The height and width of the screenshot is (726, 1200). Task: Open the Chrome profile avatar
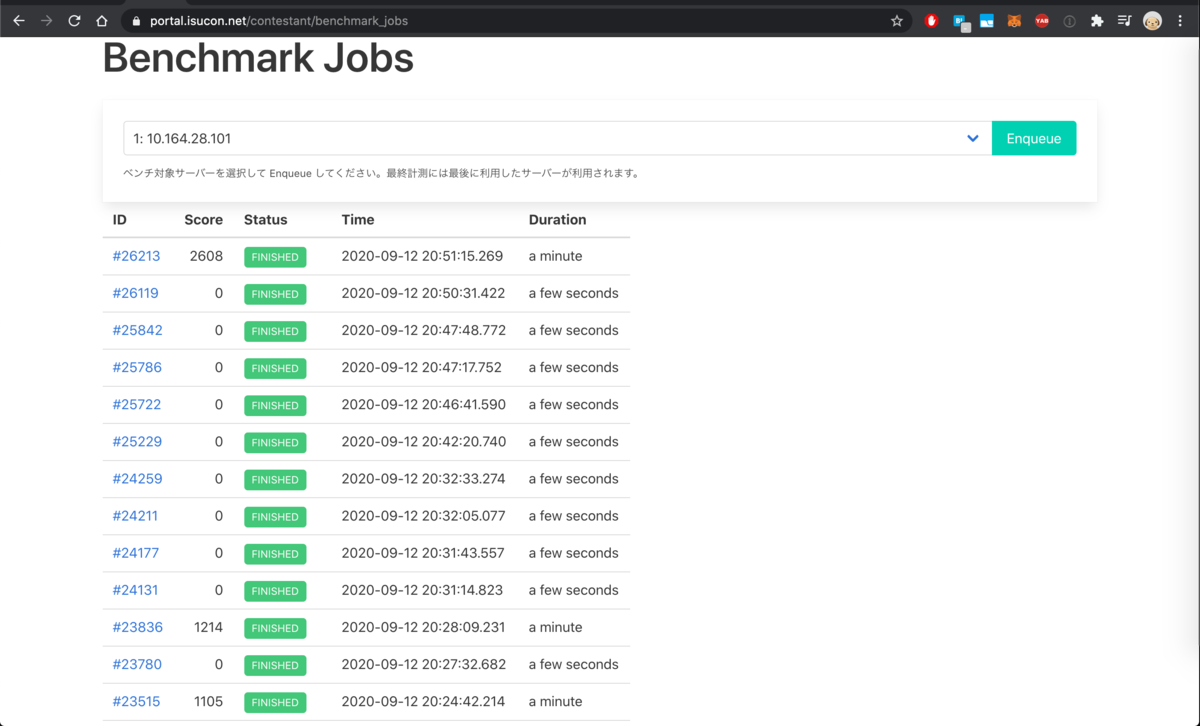[1152, 20]
